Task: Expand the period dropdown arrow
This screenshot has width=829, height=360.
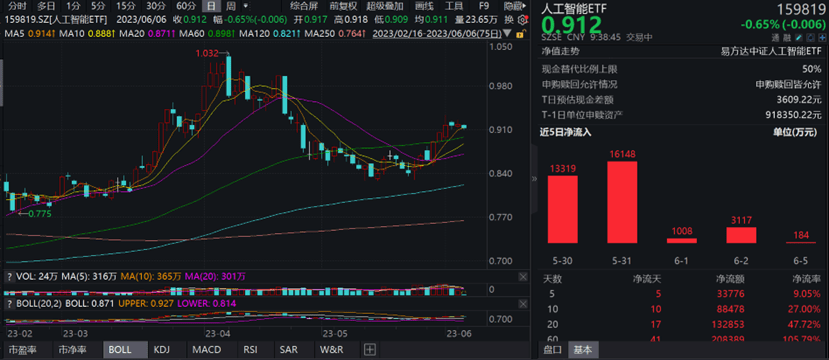Action: pyautogui.click(x=246, y=6)
